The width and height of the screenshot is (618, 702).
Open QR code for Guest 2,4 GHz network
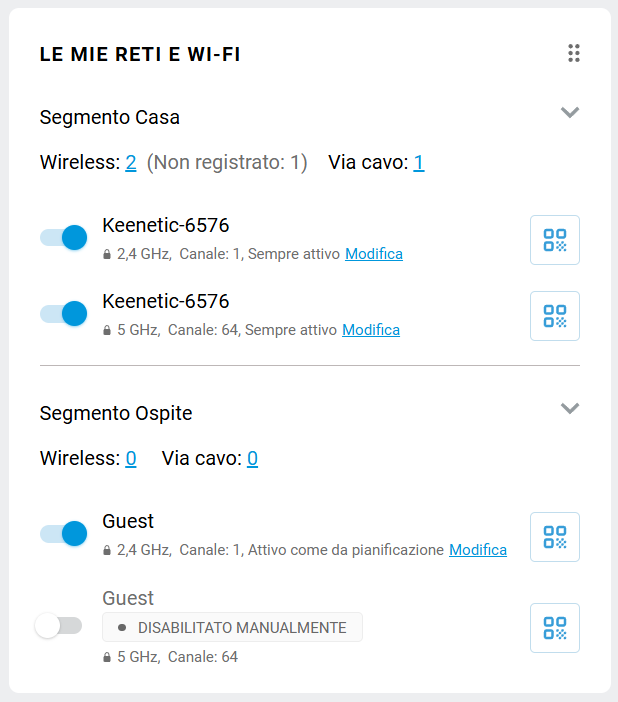tap(554, 537)
